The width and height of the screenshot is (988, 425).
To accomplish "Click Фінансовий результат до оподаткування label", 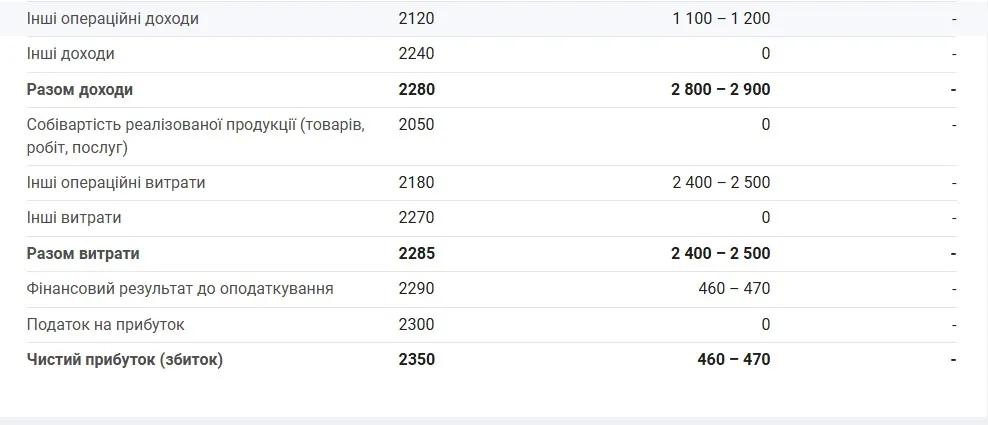I will tap(180, 289).
